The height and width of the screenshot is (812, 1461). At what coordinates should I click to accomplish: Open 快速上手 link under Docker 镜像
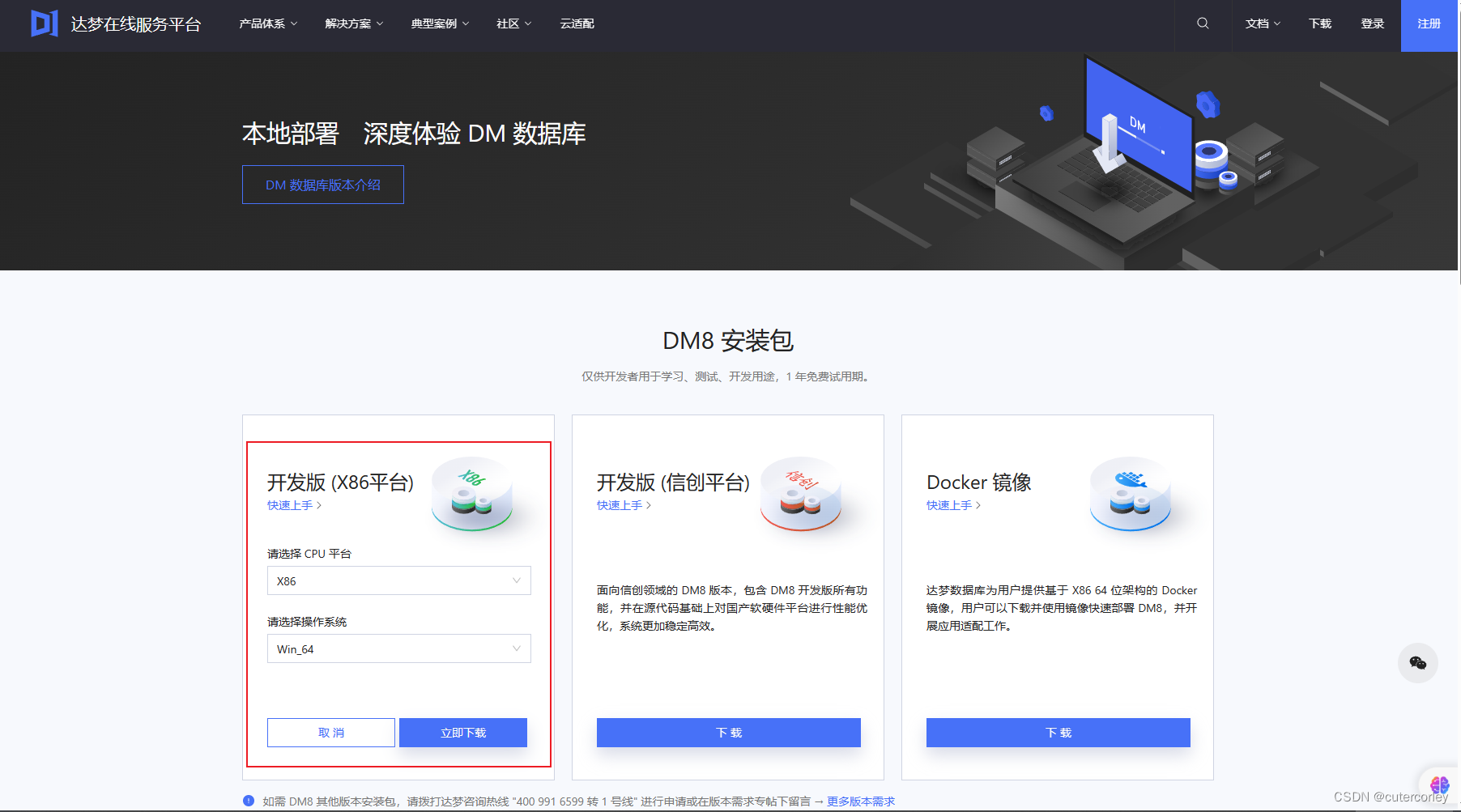point(954,505)
